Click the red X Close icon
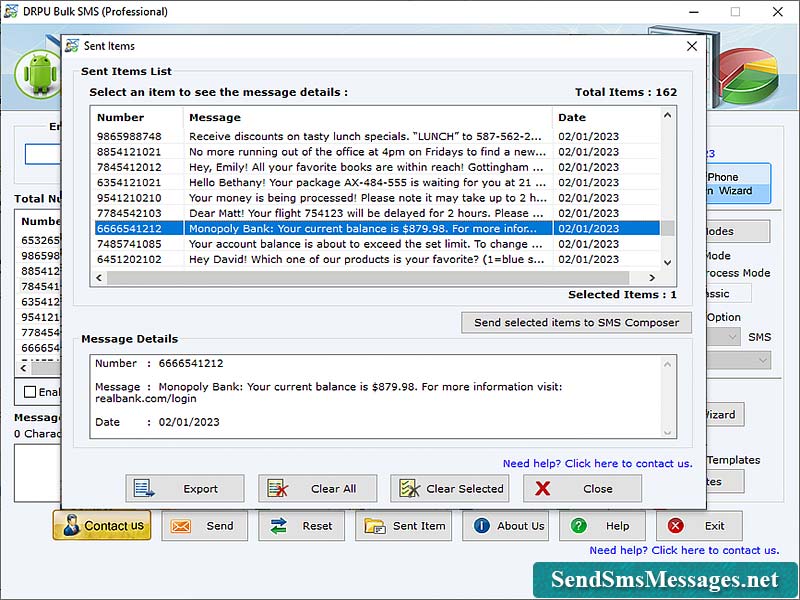 [x=543, y=488]
